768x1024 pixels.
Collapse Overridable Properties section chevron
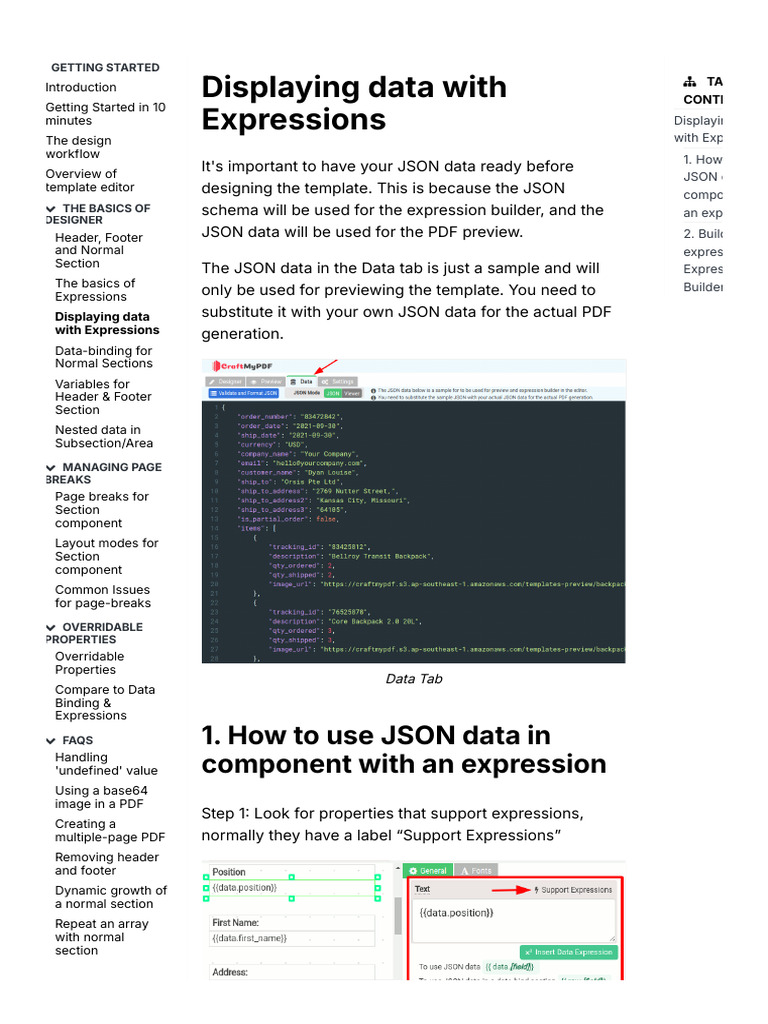tap(50, 627)
